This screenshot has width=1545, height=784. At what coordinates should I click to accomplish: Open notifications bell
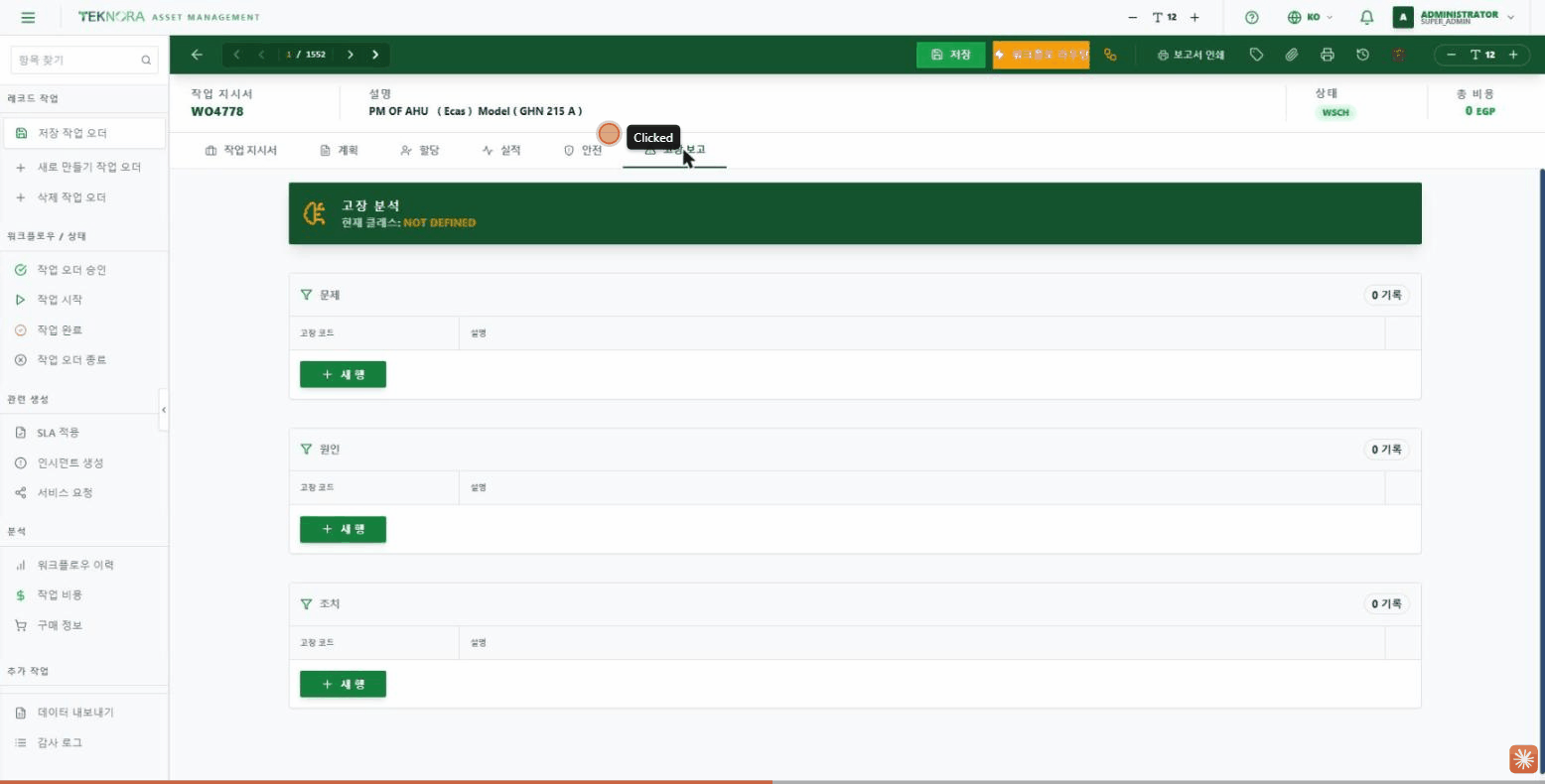pos(1367,17)
